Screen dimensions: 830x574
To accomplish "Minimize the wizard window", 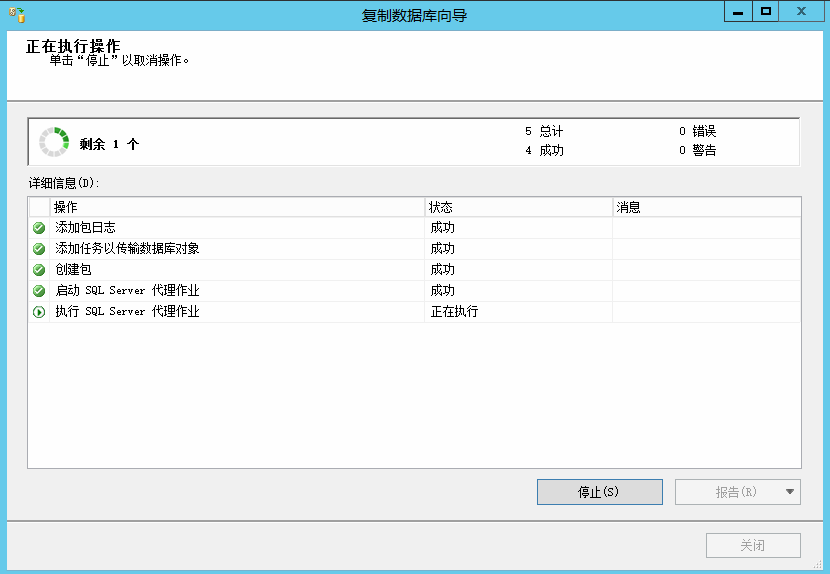I will (737, 11).
